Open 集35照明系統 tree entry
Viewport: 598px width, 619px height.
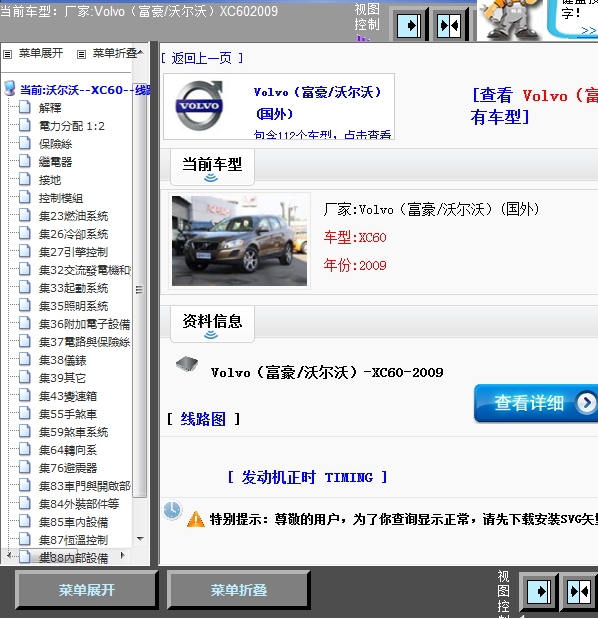(x=73, y=306)
